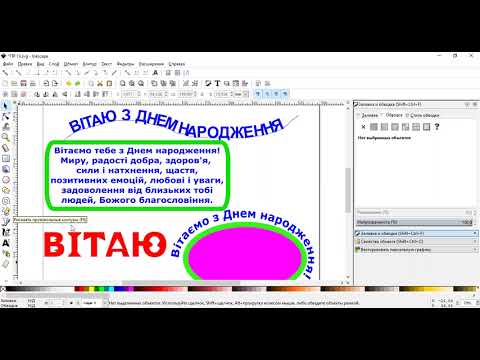Toggle current layer lock in status bar
This screenshot has height=360, width=480.
tap(77, 303)
